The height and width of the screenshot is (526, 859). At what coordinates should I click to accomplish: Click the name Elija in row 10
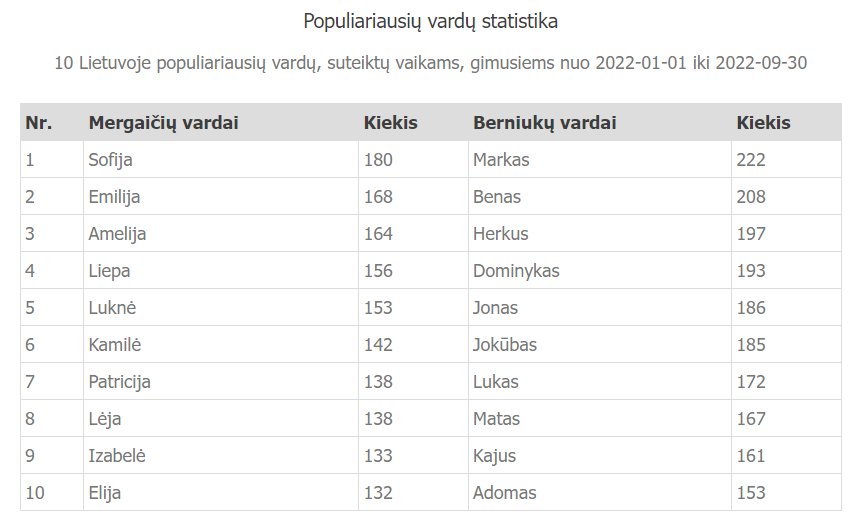pos(105,493)
